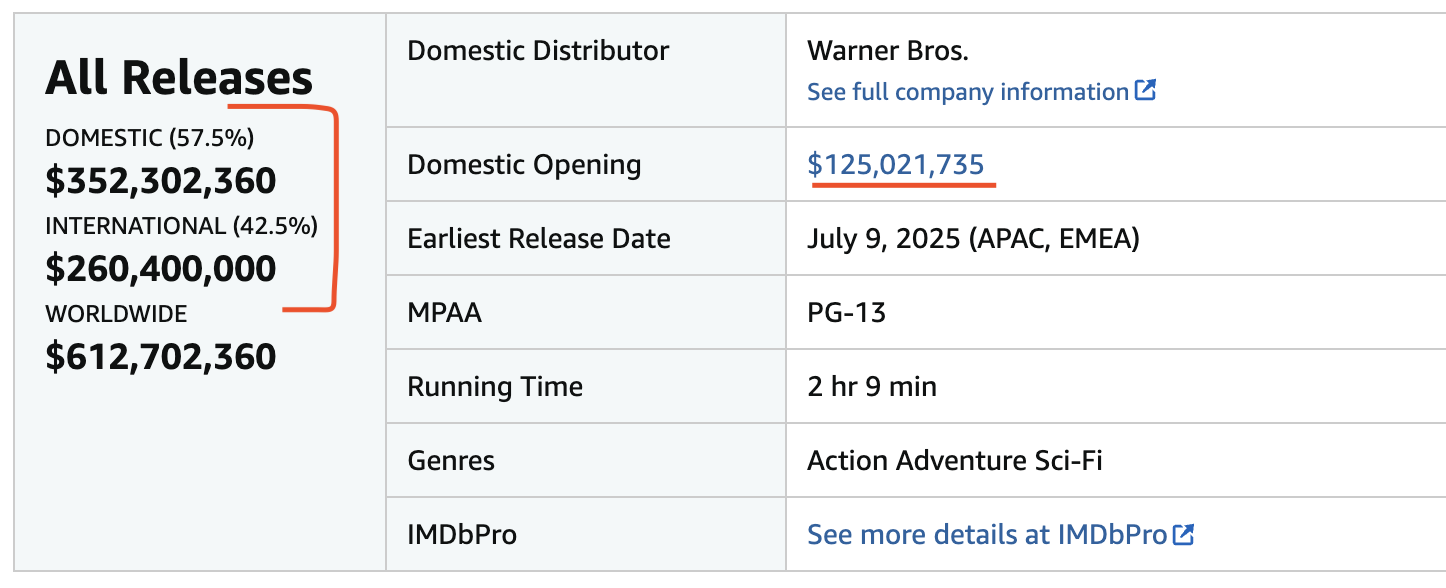
Task: Click the domestic gross figure $352,302,360
Action: click(x=161, y=181)
